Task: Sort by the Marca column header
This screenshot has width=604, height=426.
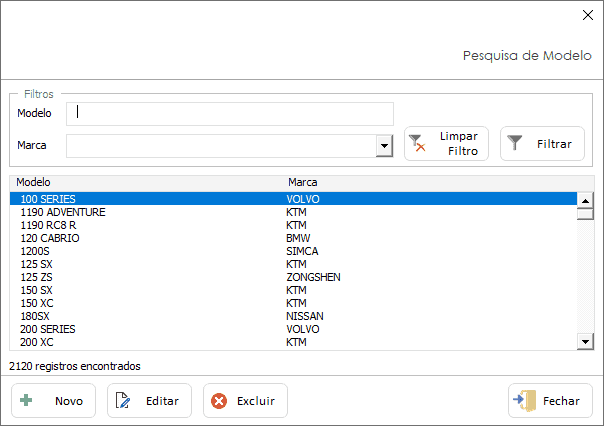Action: pos(303,182)
